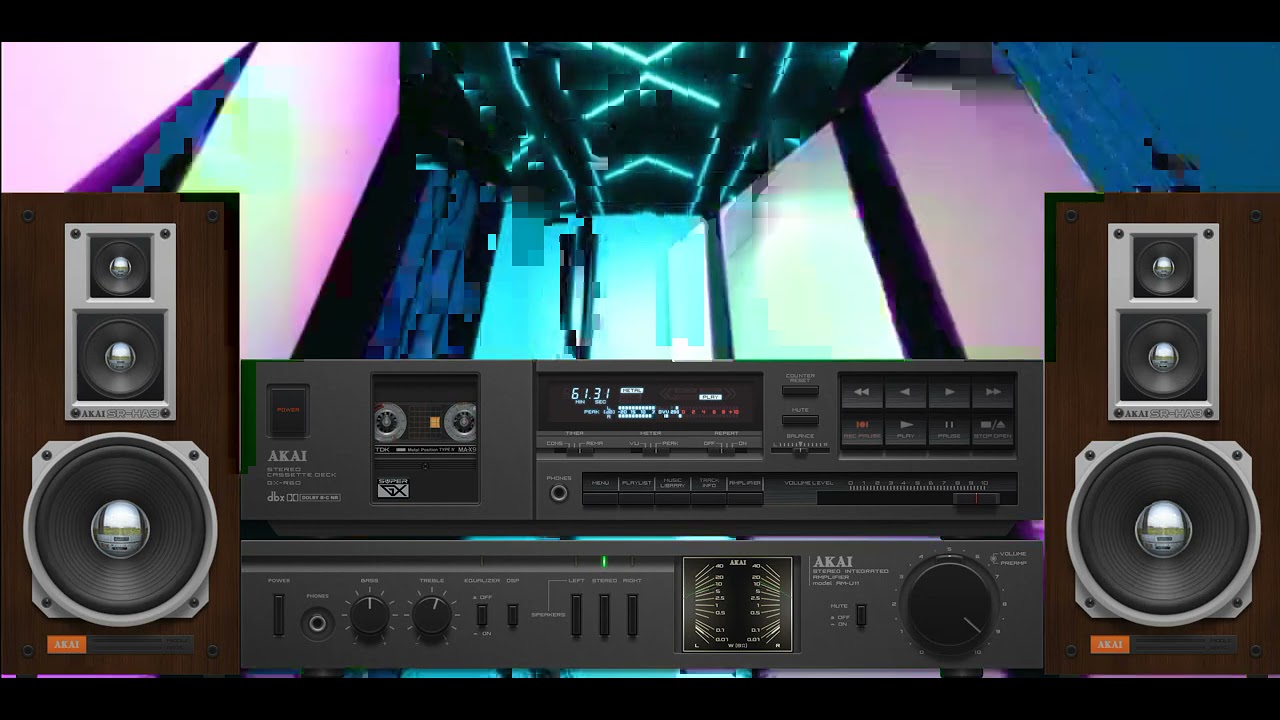This screenshot has height=720, width=1280.
Task: Click the Menu button on deck
Action: coord(600,484)
